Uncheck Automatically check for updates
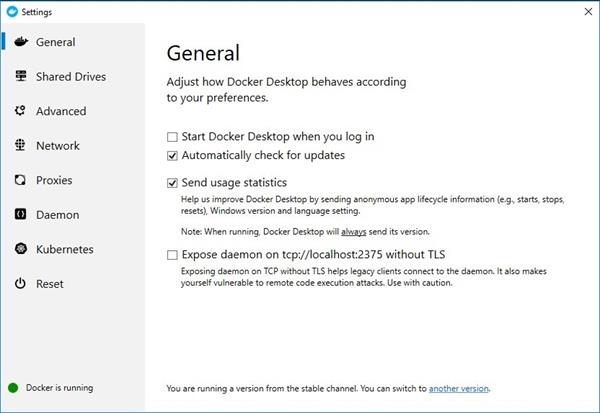This screenshot has height=413, width=600. tap(173, 156)
